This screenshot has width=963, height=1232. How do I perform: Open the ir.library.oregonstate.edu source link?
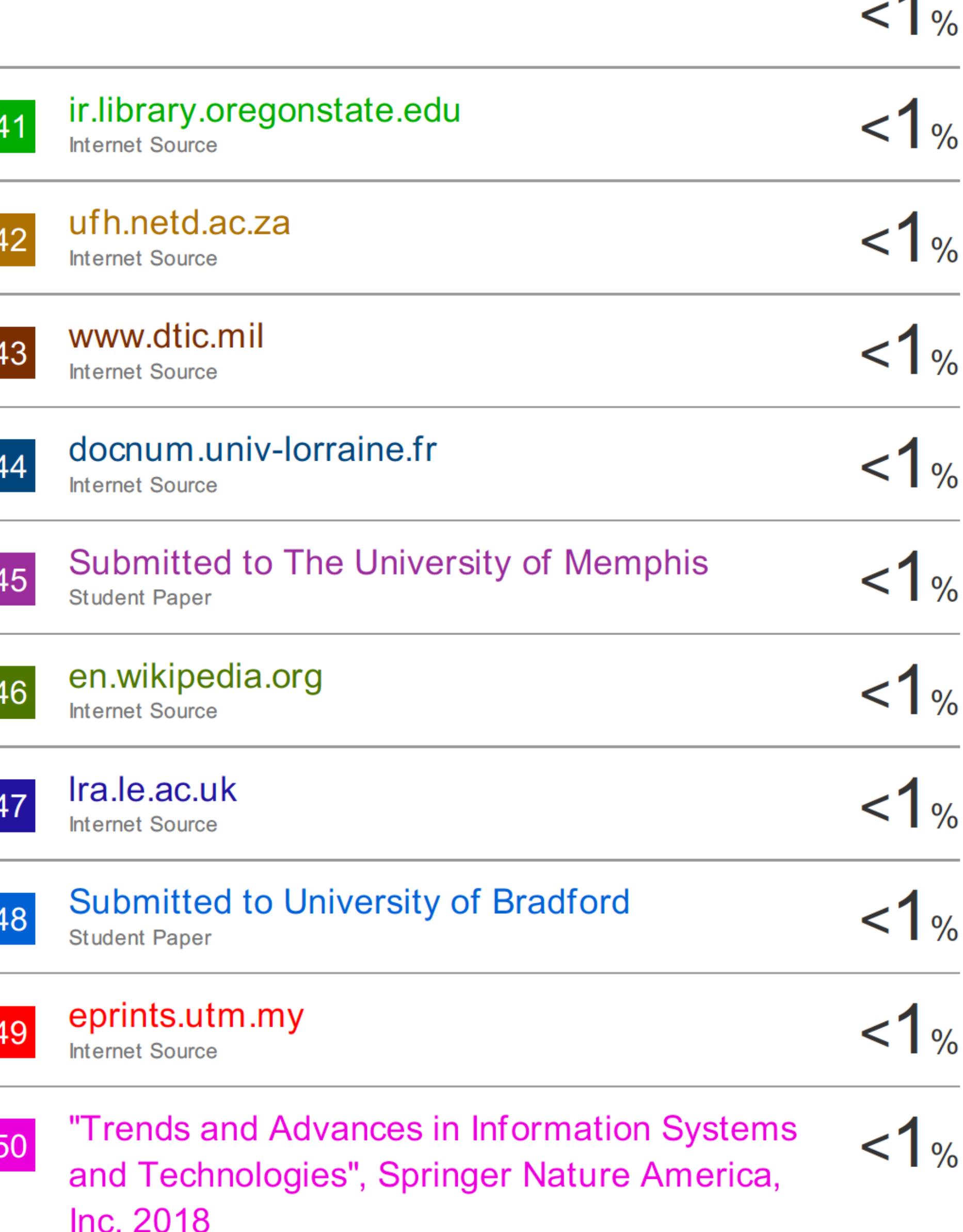pyautogui.click(x=264, y=110)
